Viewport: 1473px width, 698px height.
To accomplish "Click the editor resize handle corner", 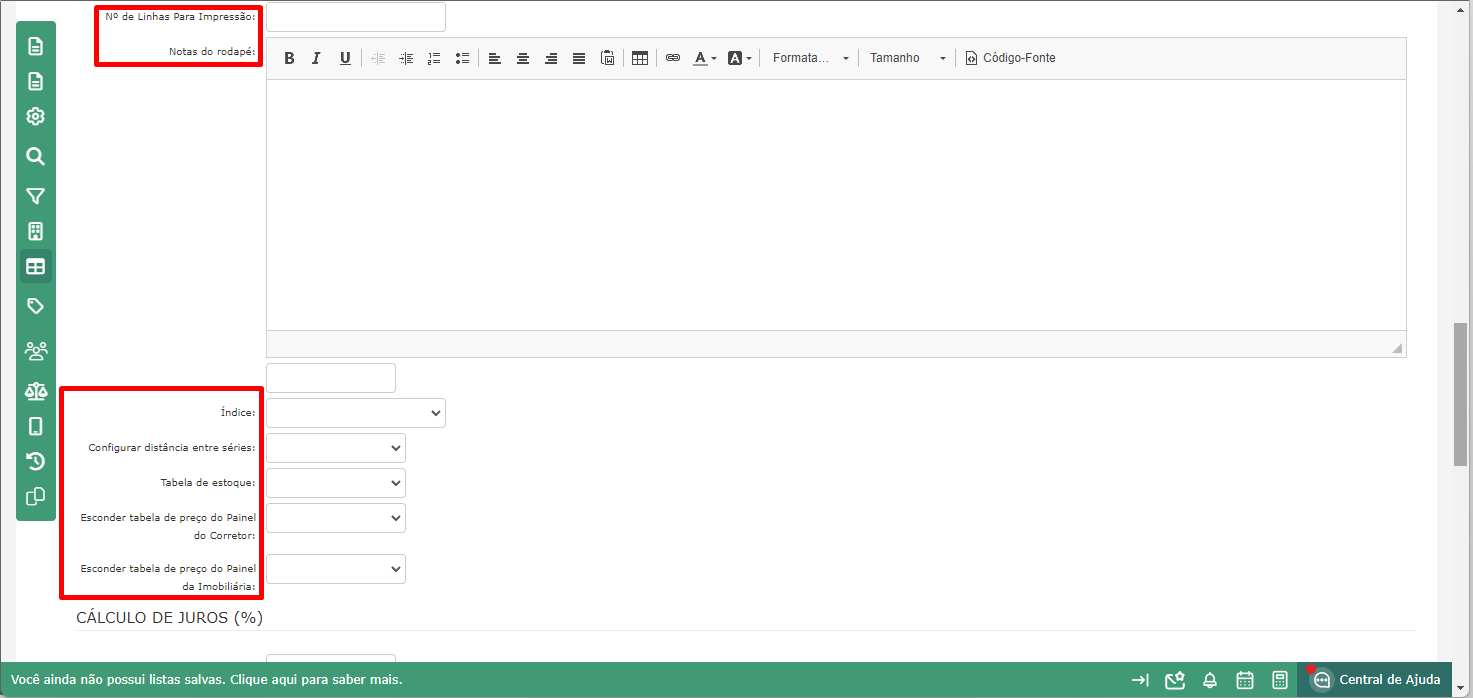I will (1397, 348).
